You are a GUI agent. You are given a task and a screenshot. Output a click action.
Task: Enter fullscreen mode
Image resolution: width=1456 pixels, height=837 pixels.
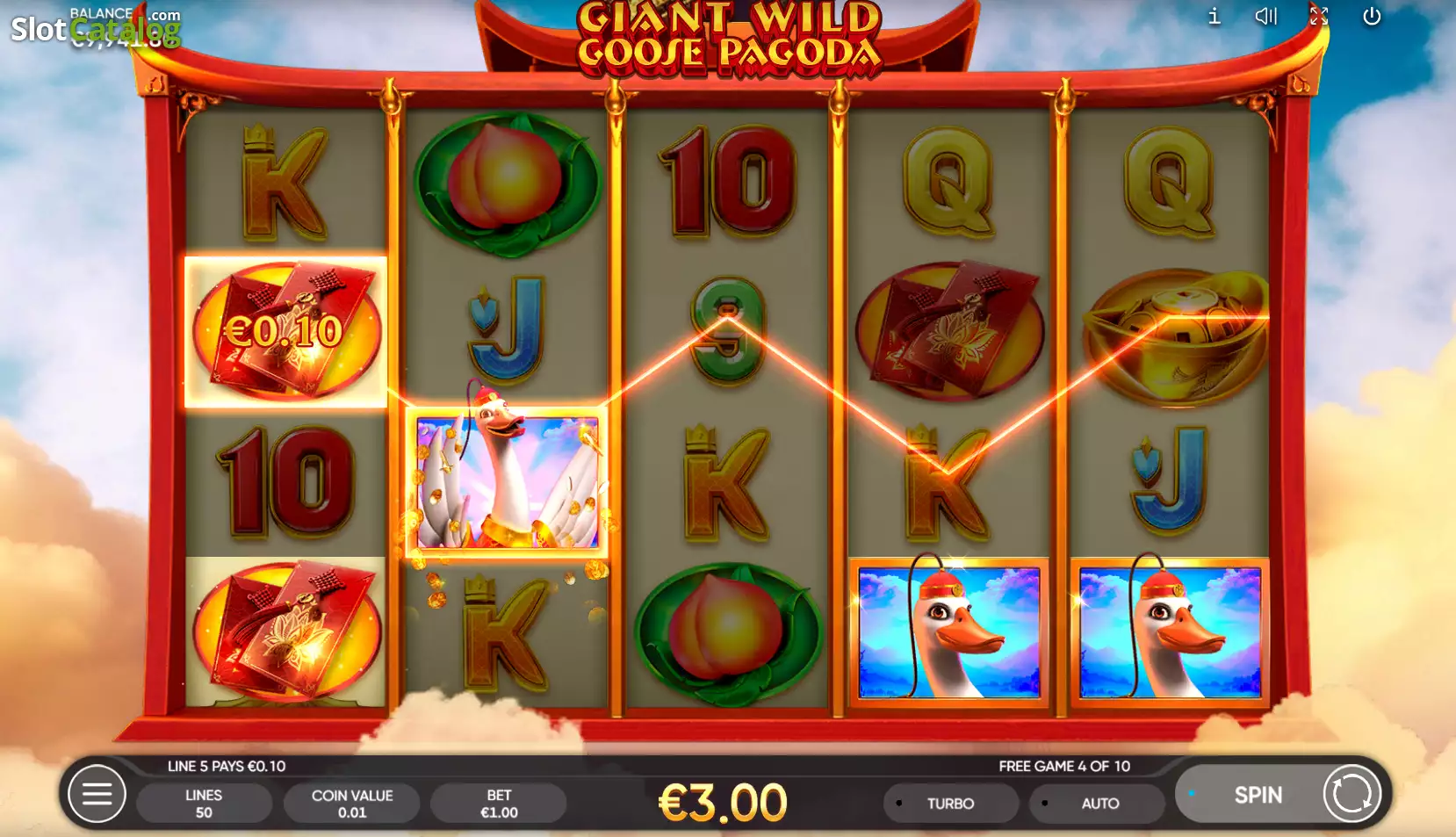[x=1319, y=16]
